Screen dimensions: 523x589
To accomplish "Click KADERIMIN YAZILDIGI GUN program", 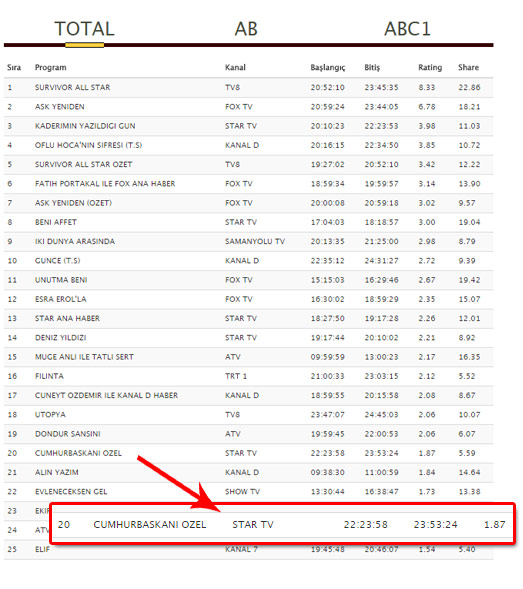I will point(85,126).
